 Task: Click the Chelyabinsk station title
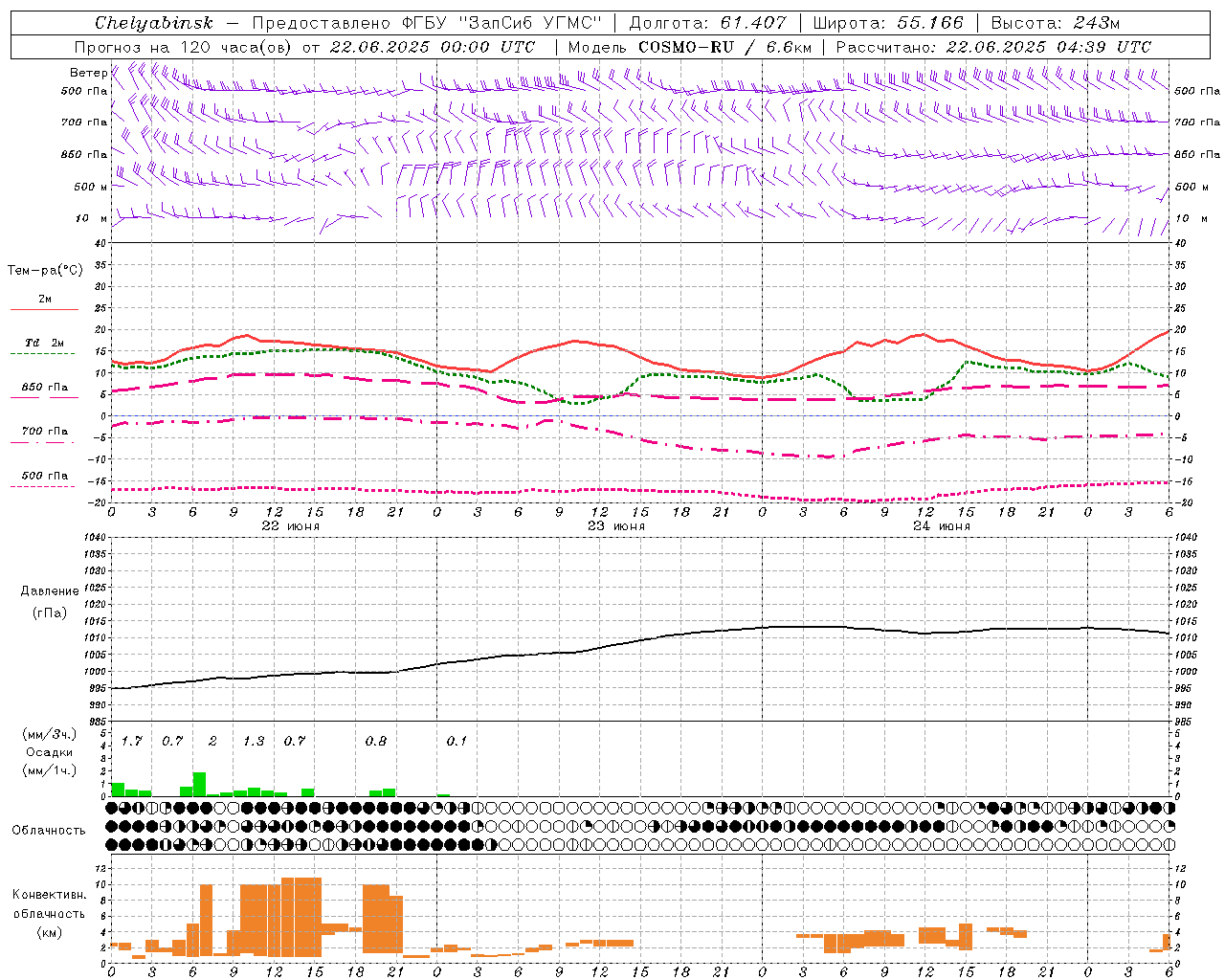[154, 23]
